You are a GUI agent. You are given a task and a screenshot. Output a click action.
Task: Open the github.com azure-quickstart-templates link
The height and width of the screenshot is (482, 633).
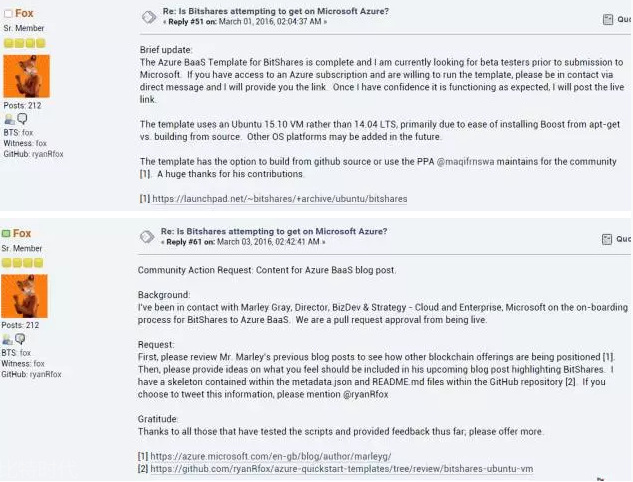click(342, 468)
